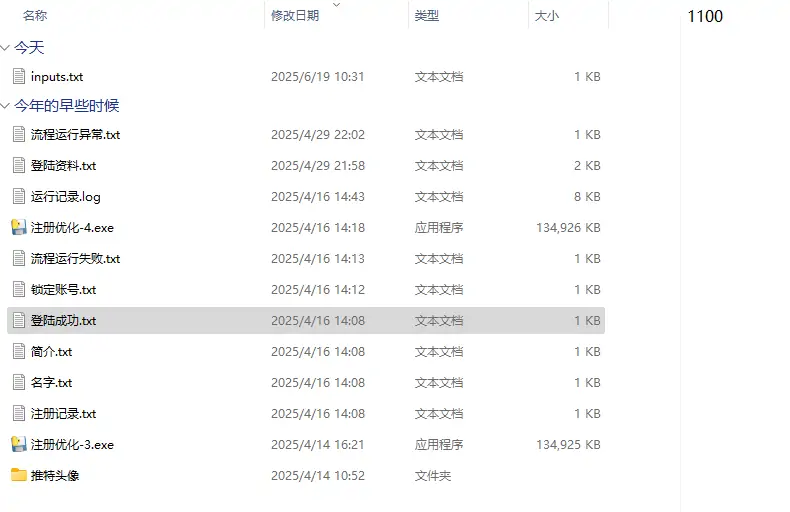Screen dimensions: 790x512
Task: Click 文本文档 type for 运行记录.log
Action: [439, 197]
